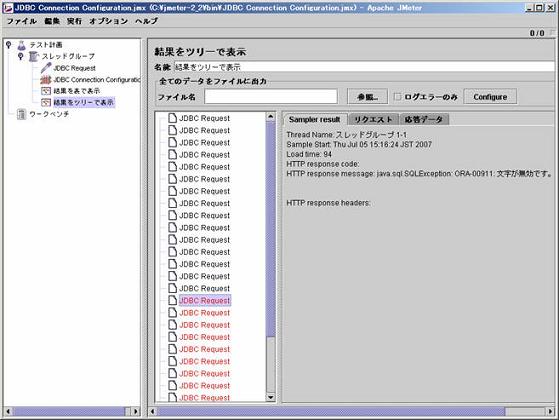The image size is (559, 420).
Task: Click the highlighted red JDBC Request document icon
Action: click(x=173, y=300)
